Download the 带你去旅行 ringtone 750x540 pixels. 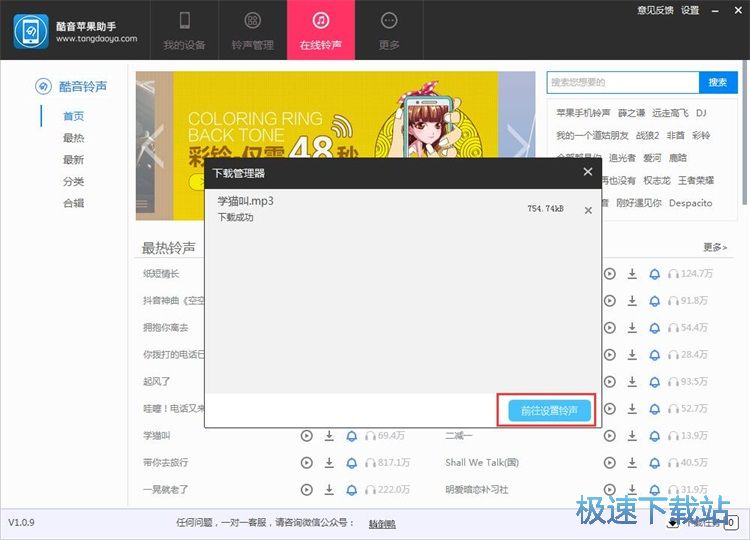329,463
